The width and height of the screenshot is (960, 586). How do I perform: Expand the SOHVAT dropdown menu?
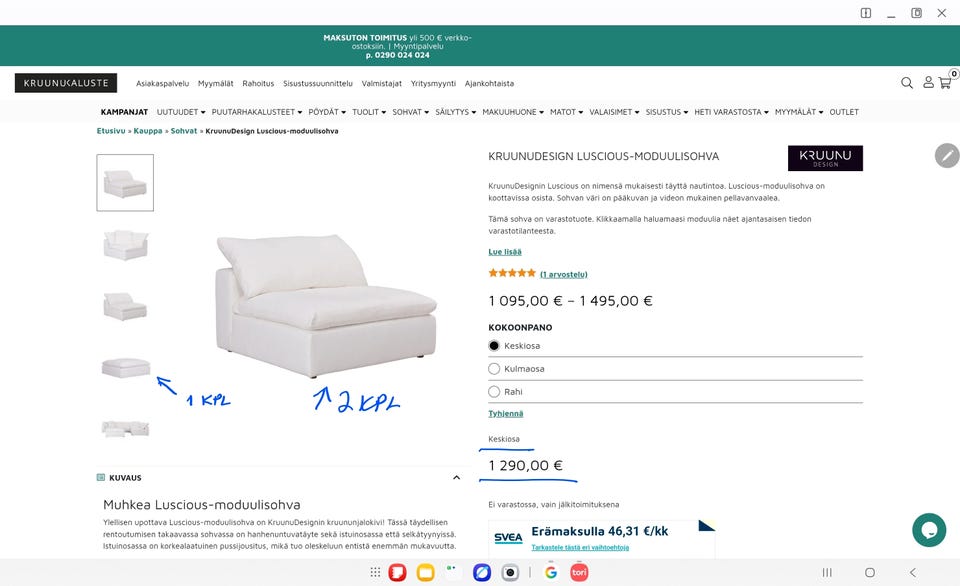coord(410,112)
